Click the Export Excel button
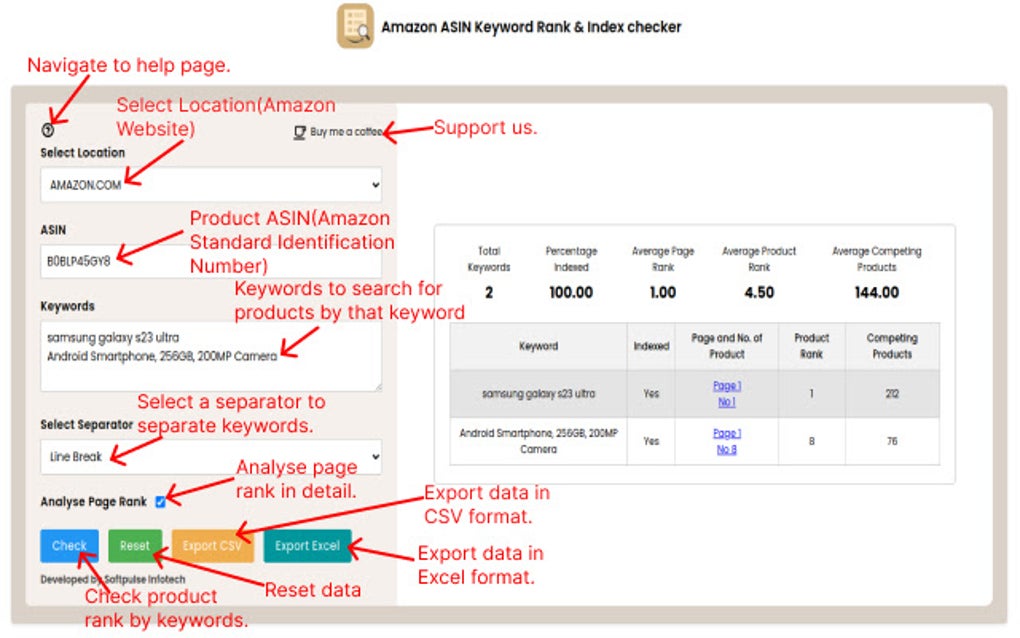Viewport: 1020px width, 638px height. [x=307, y=546]
